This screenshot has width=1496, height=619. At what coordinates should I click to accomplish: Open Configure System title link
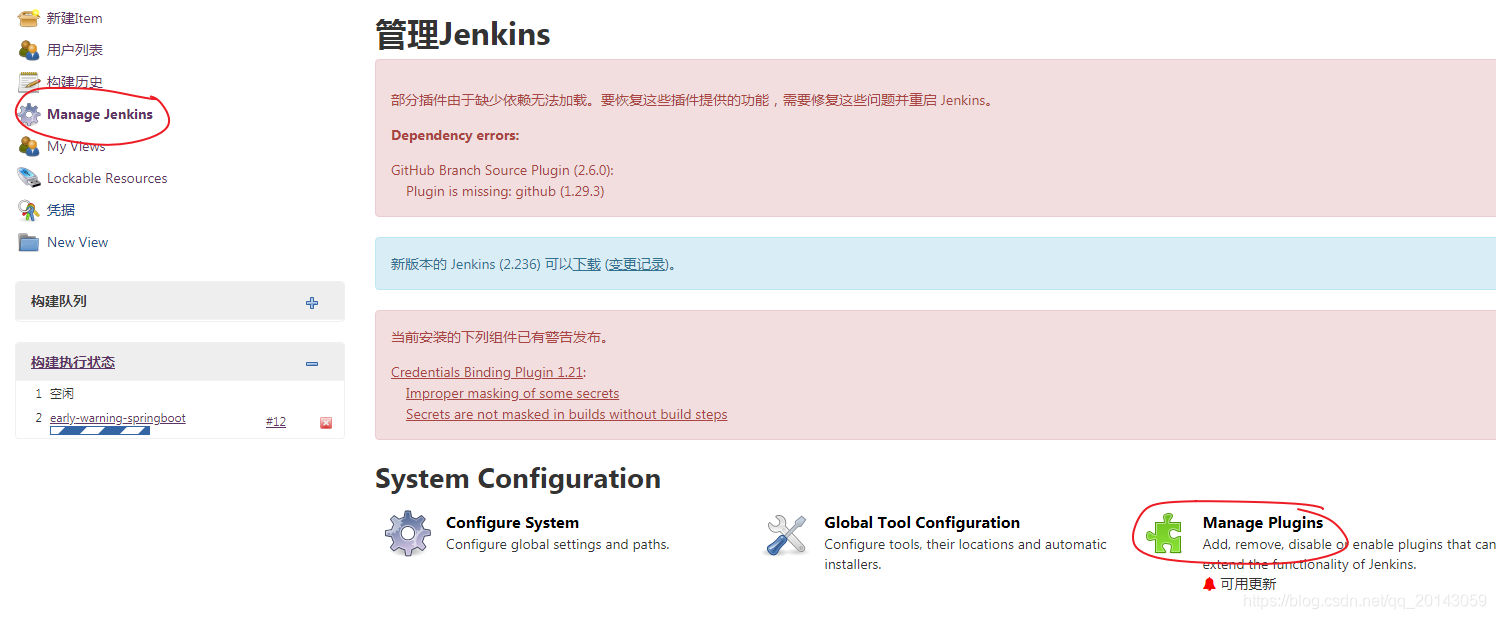[512, 522]
